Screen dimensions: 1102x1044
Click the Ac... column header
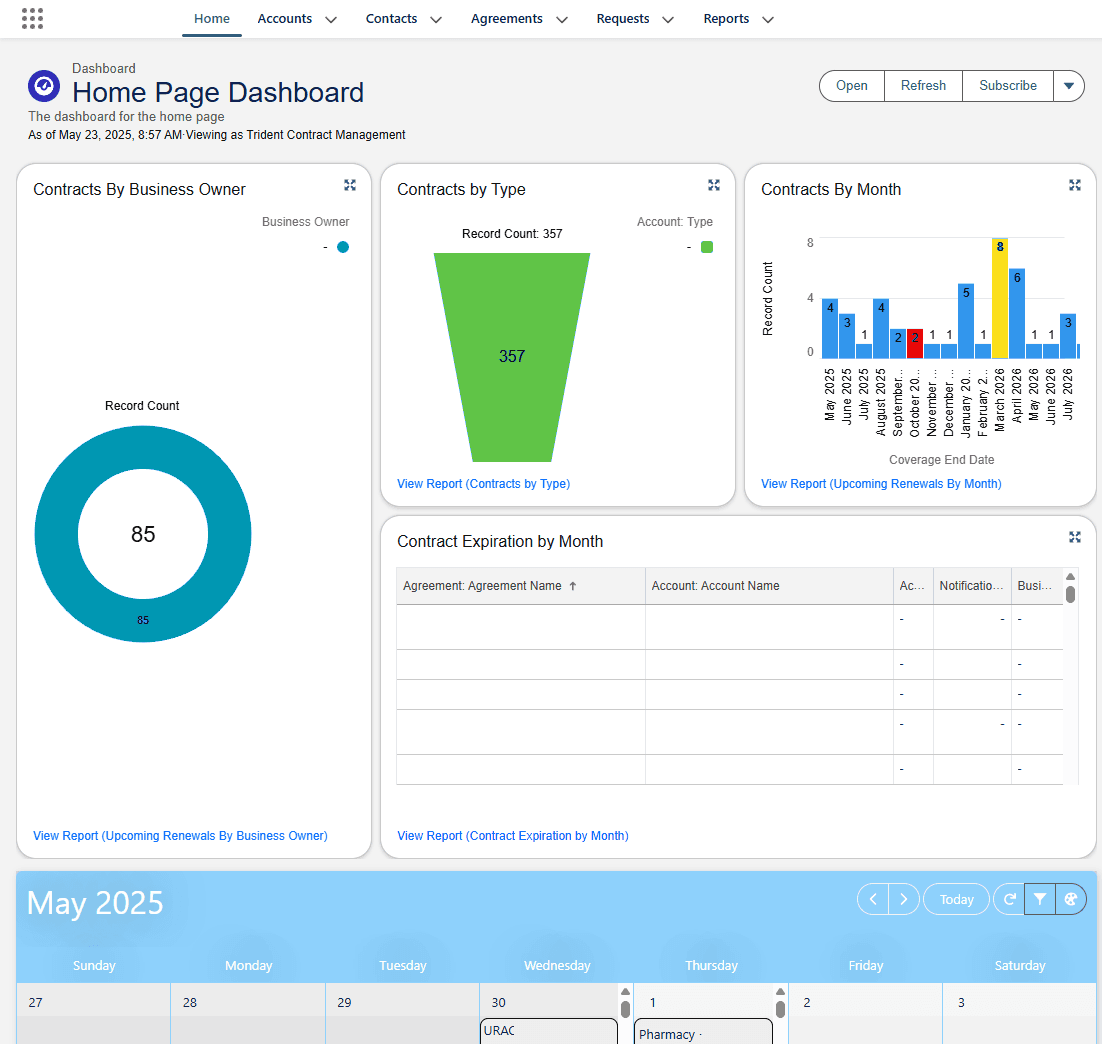click(913, 586)
